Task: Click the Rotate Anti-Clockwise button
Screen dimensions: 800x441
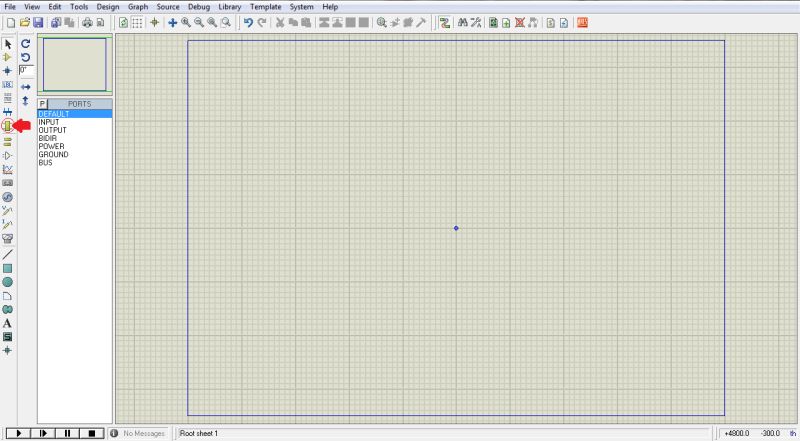Action: pos(26,57)
